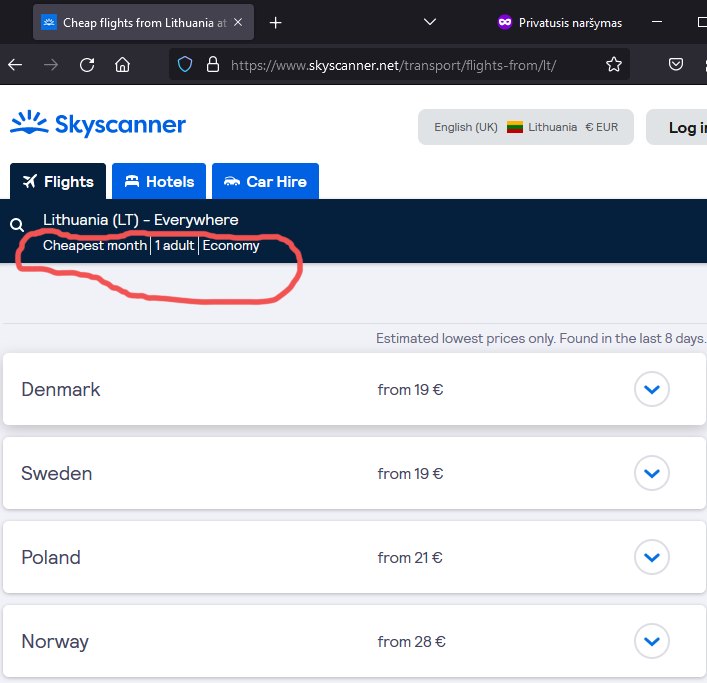The image size is (707, 683).
Task: Bookmark this page with the star icon
Action: [614, 64]
